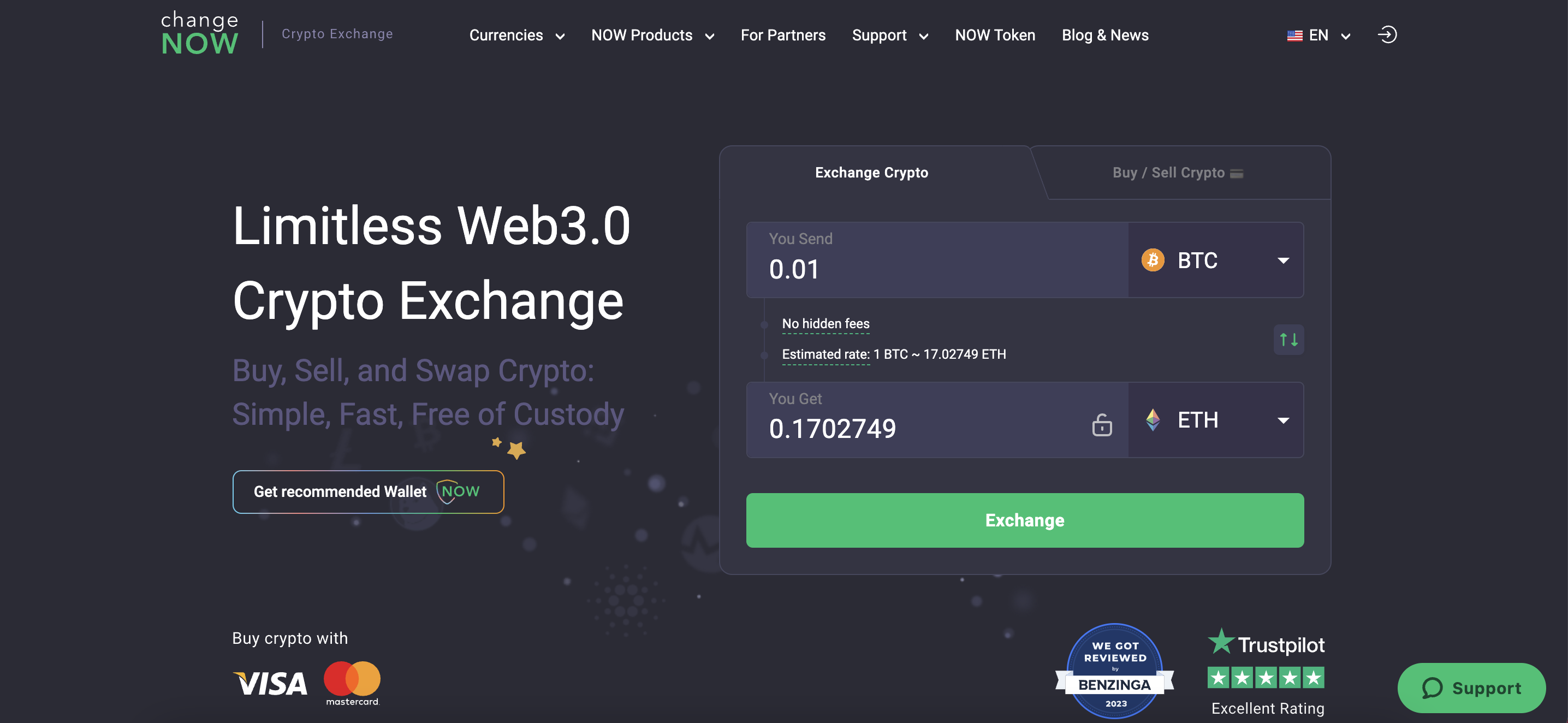1568x723 pixels.
Task: Click the Mastercard logo
Action: [352, 682]
